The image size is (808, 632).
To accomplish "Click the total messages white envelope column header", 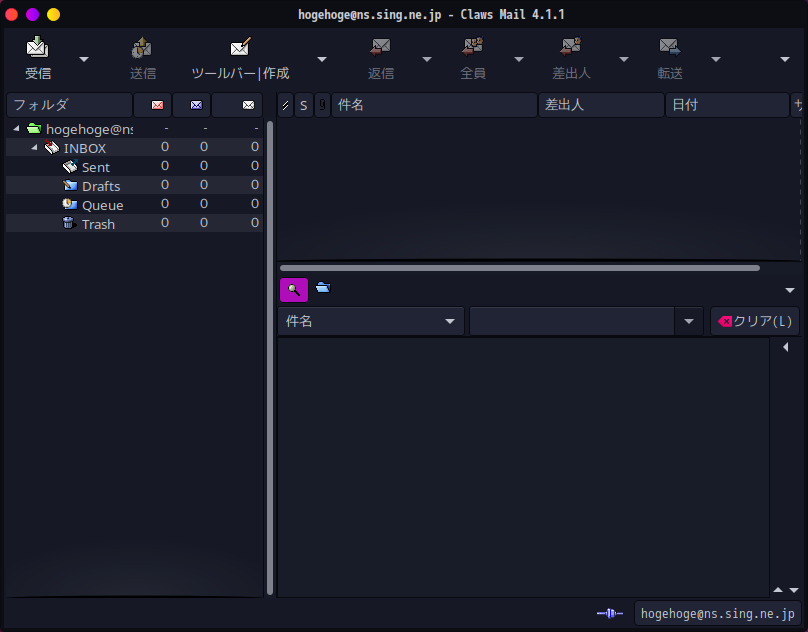I will (237, 105).
